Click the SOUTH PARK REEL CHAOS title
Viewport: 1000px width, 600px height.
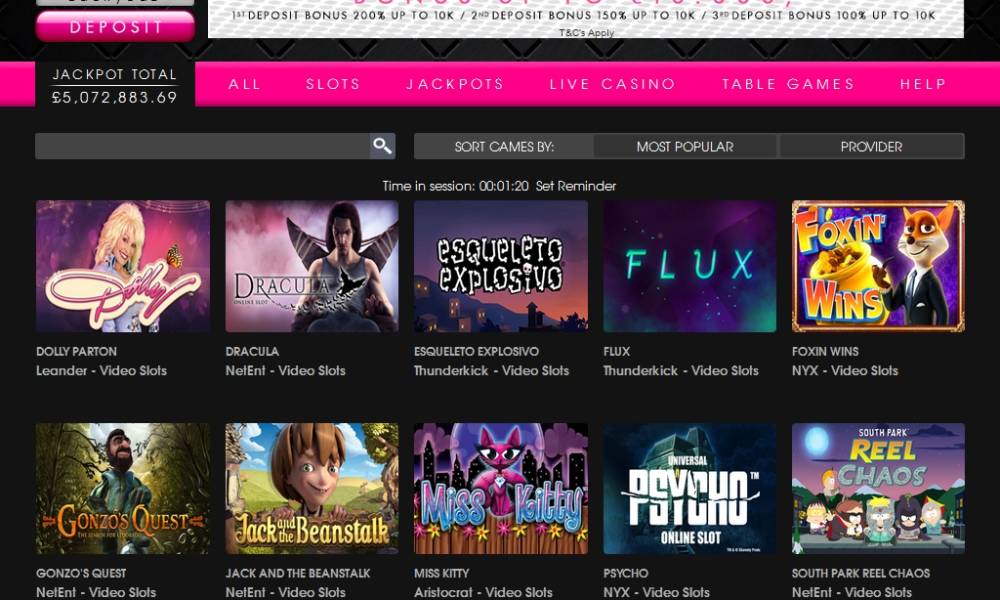(861, 573)
